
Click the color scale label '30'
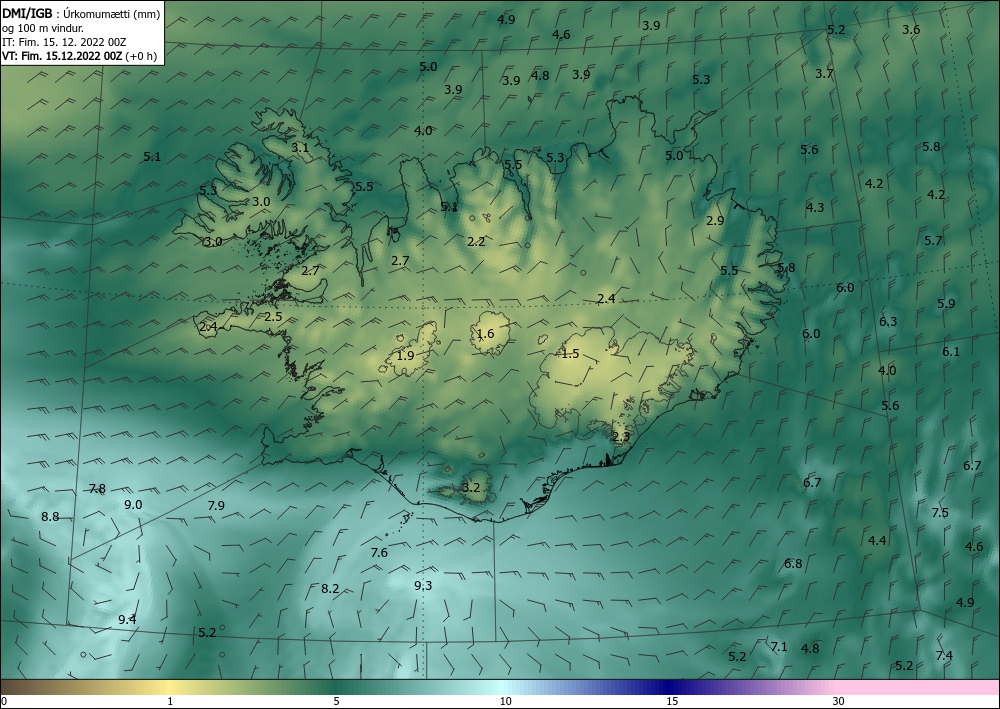pyautogui.click(x=838, y=701)
